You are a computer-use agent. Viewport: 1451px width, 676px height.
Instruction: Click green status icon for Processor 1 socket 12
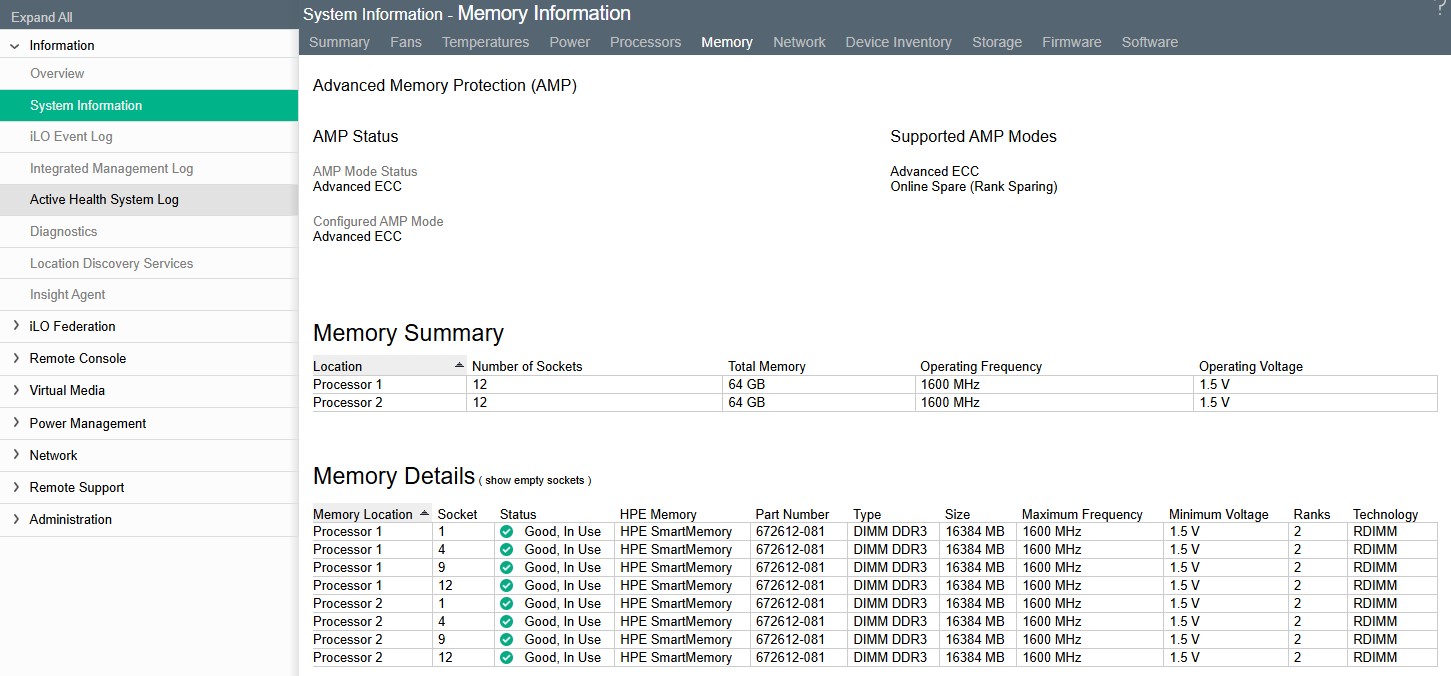click(506, 586)
